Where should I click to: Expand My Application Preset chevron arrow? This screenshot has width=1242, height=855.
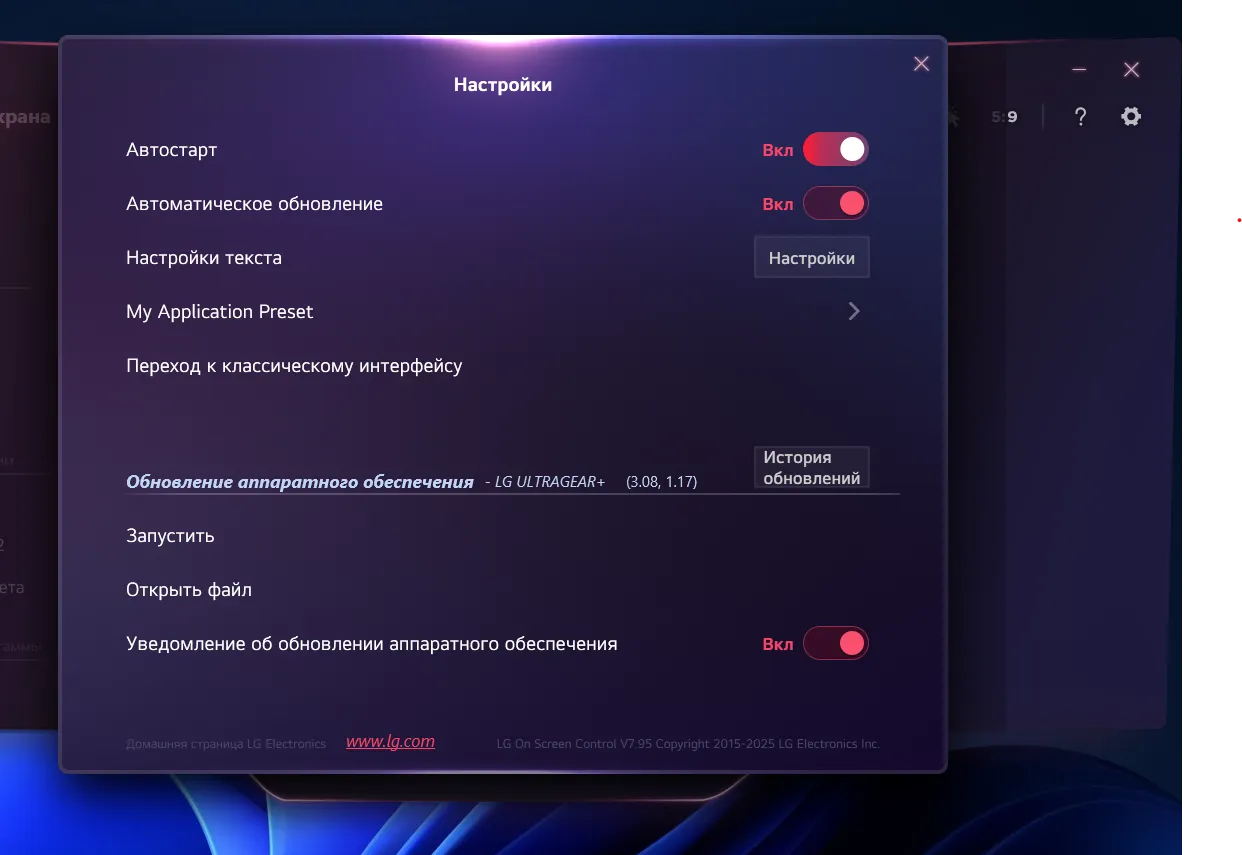click(854, 311)
